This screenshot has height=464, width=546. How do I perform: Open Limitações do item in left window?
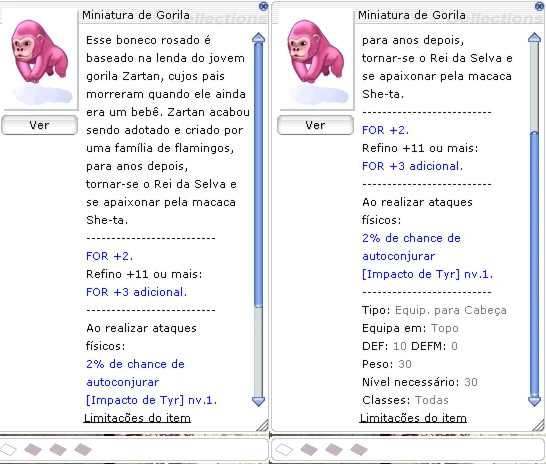pos(137,418)
